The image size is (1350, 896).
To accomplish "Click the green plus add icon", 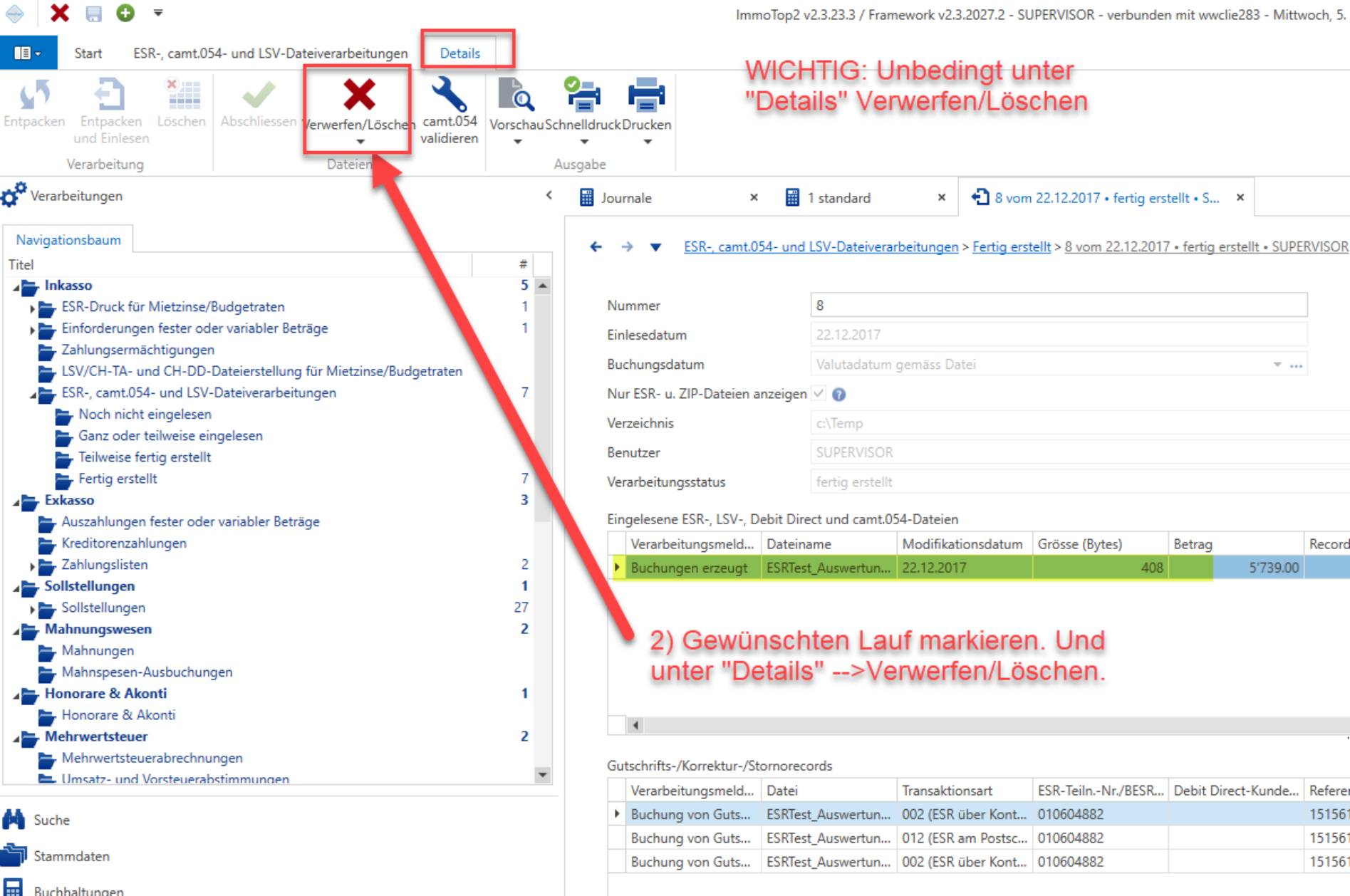I will tap(125, 13).
